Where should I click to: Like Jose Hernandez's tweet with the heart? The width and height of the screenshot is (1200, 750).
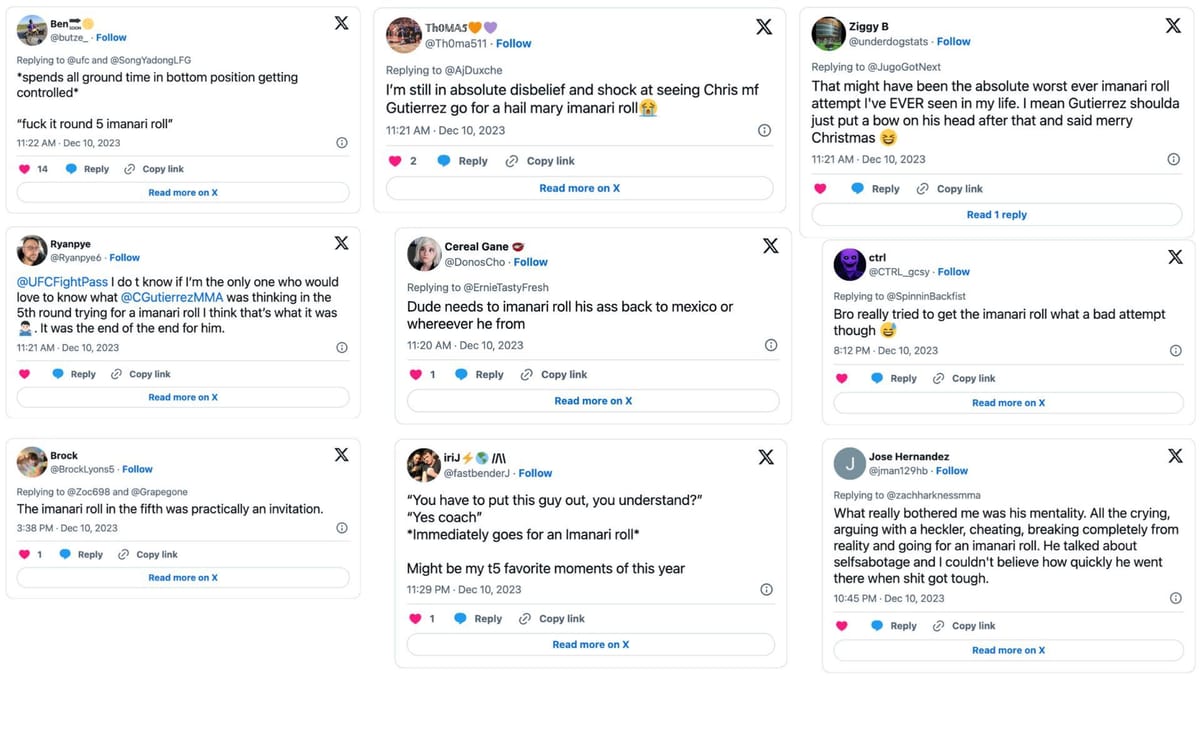coord(841,626)
